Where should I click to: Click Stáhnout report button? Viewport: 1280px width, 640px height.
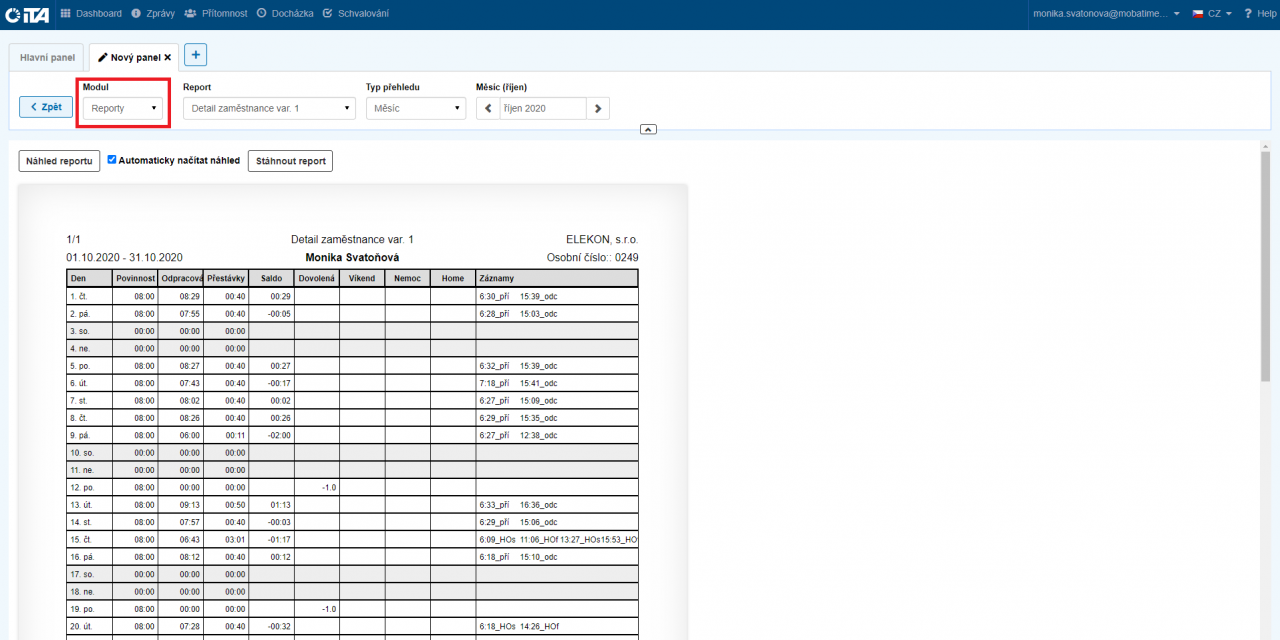(x=290, y=161)
